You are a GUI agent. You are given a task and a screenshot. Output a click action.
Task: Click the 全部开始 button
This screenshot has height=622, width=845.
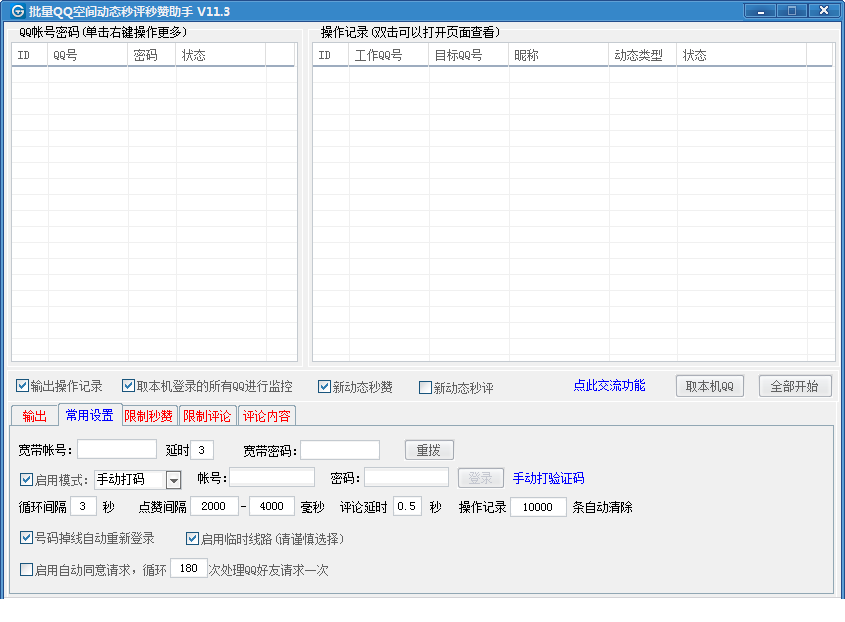[795, 386]
